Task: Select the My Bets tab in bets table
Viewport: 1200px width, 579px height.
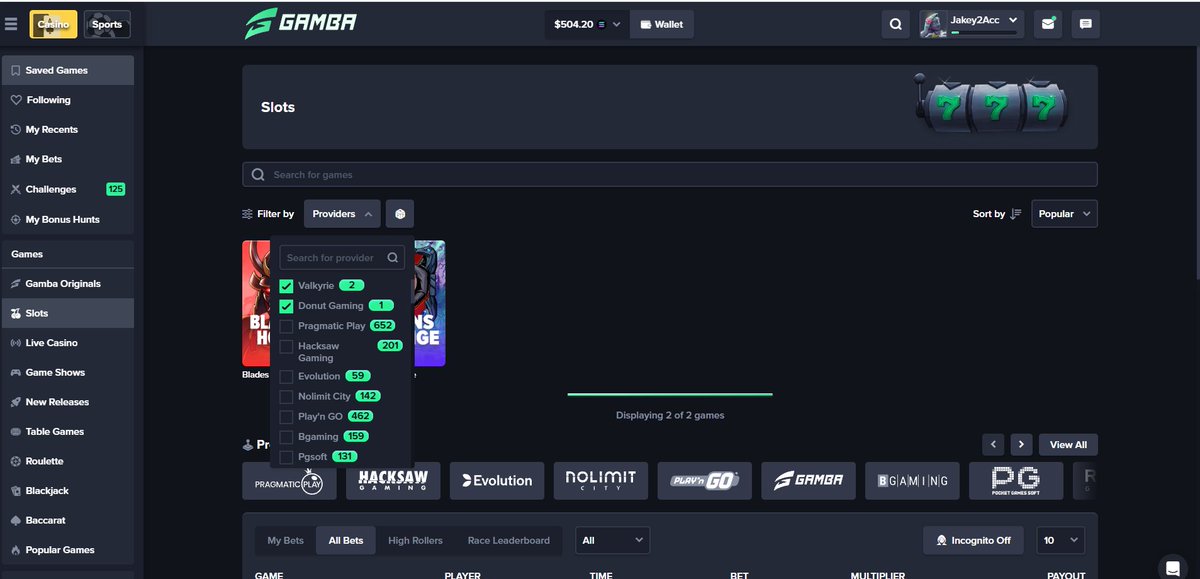Action: click(285, 540)
